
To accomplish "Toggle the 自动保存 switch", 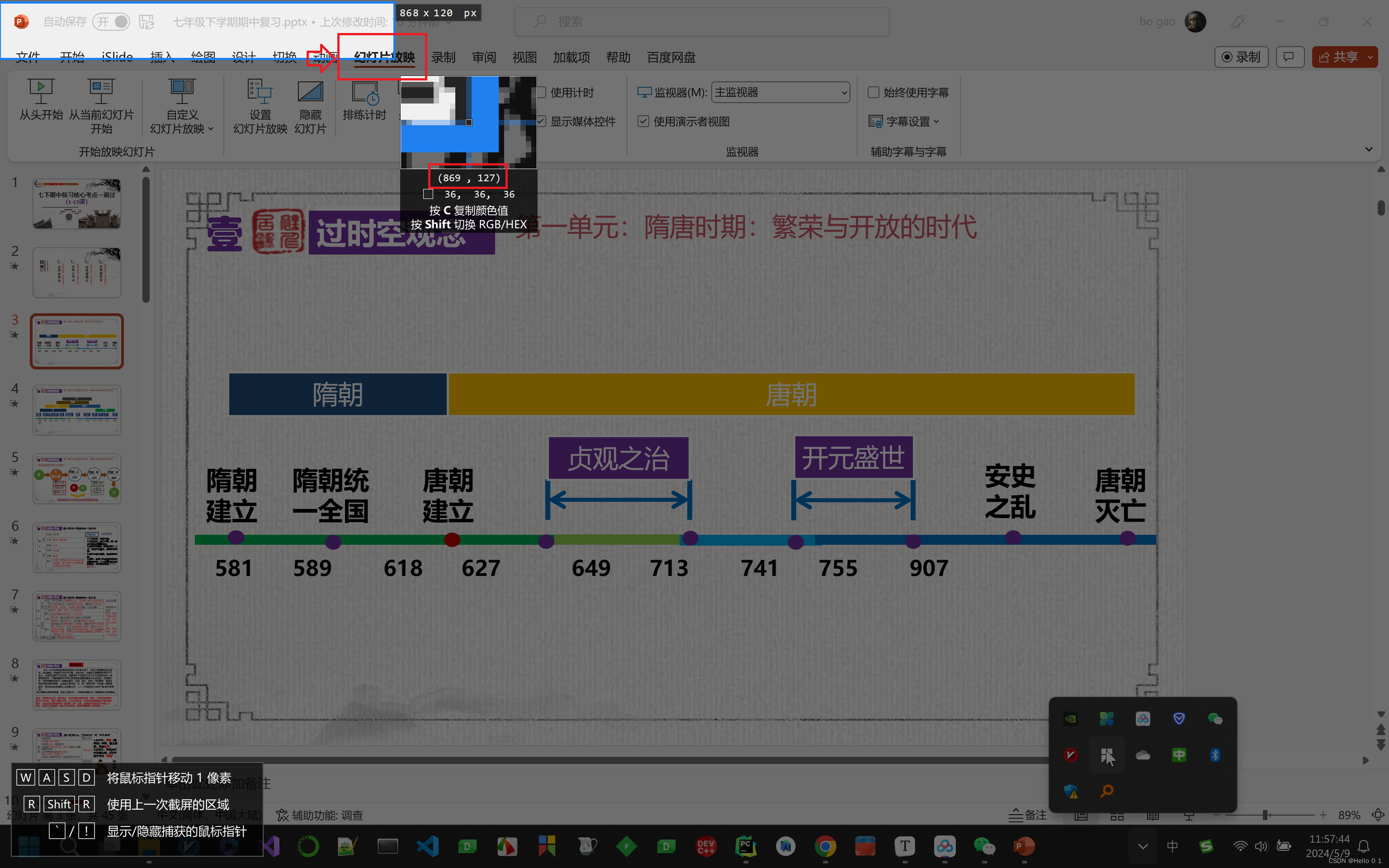I will click(111, 22).
